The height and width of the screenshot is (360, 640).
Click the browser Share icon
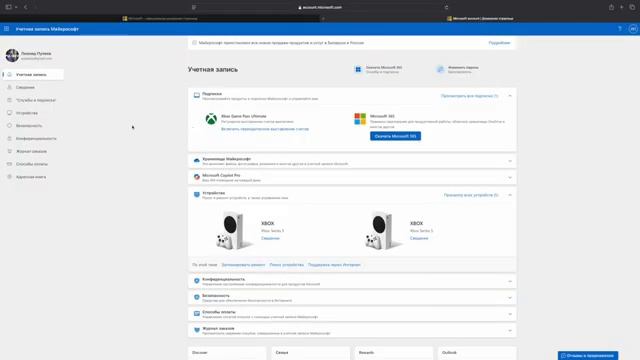(611, 7)
